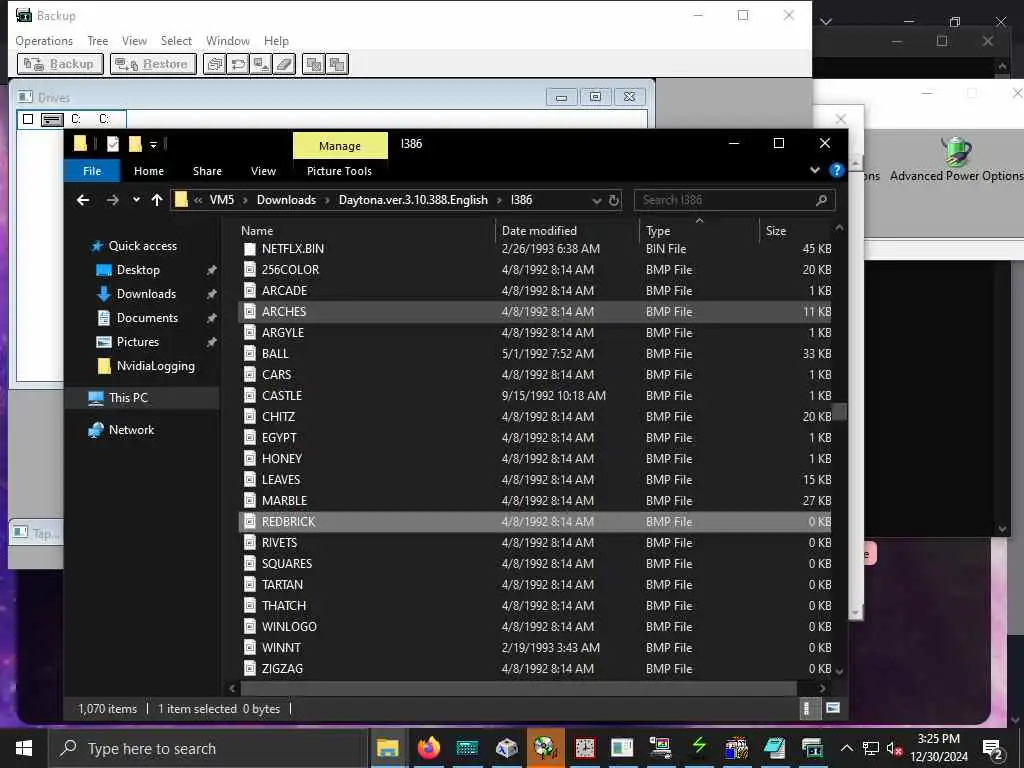
Task: Open Desktop in the navigation pane
Action: pos(138,270)
